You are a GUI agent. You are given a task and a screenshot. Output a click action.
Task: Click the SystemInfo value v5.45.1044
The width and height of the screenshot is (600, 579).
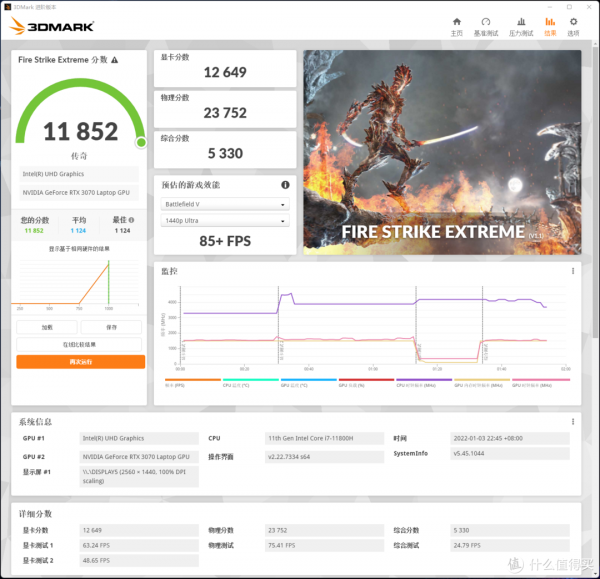[510, 453]
